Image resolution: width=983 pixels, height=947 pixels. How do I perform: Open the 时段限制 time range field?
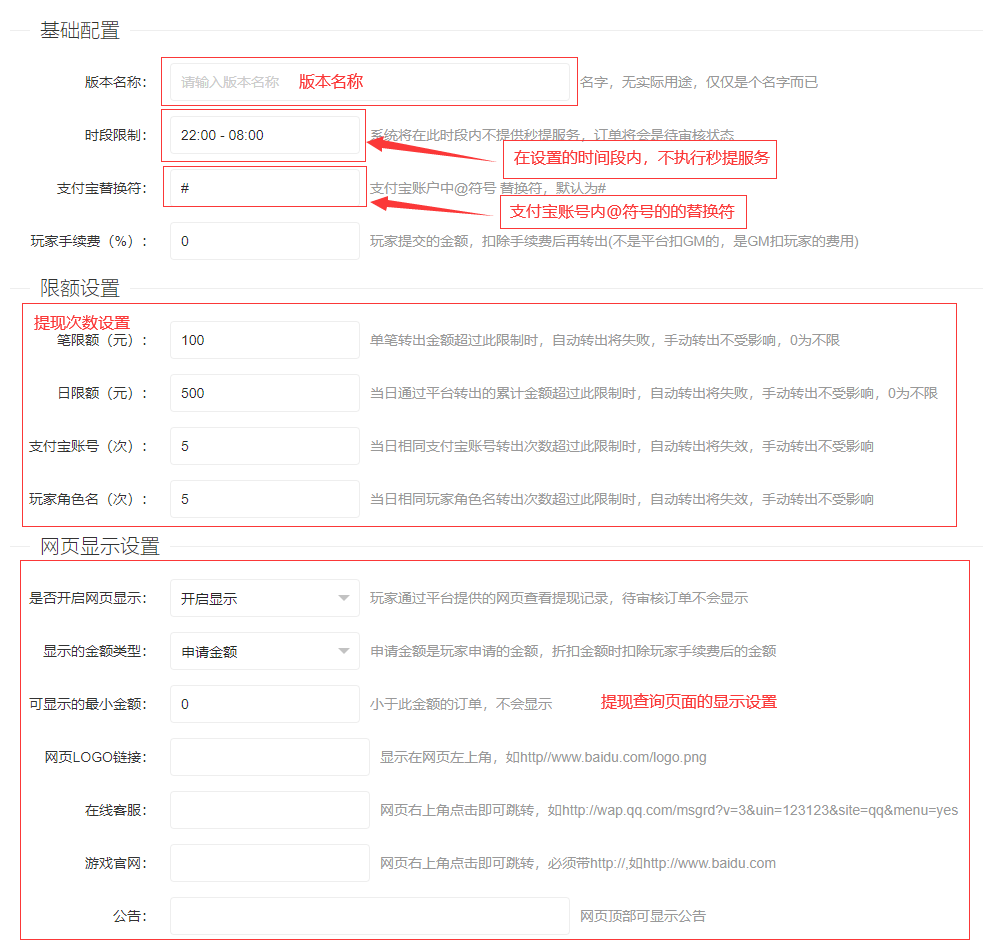point(265,135)
